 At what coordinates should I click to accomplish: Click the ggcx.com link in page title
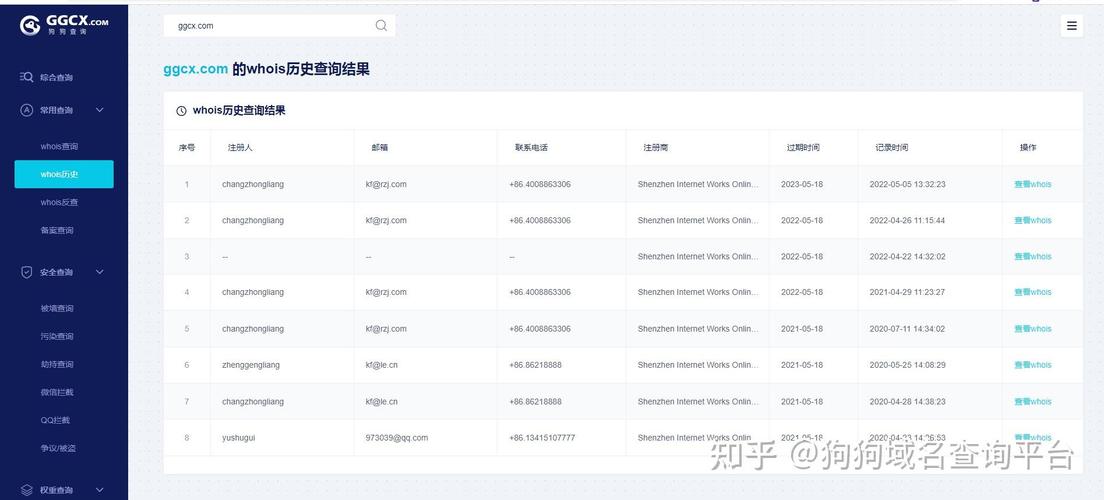click(196, 69)
